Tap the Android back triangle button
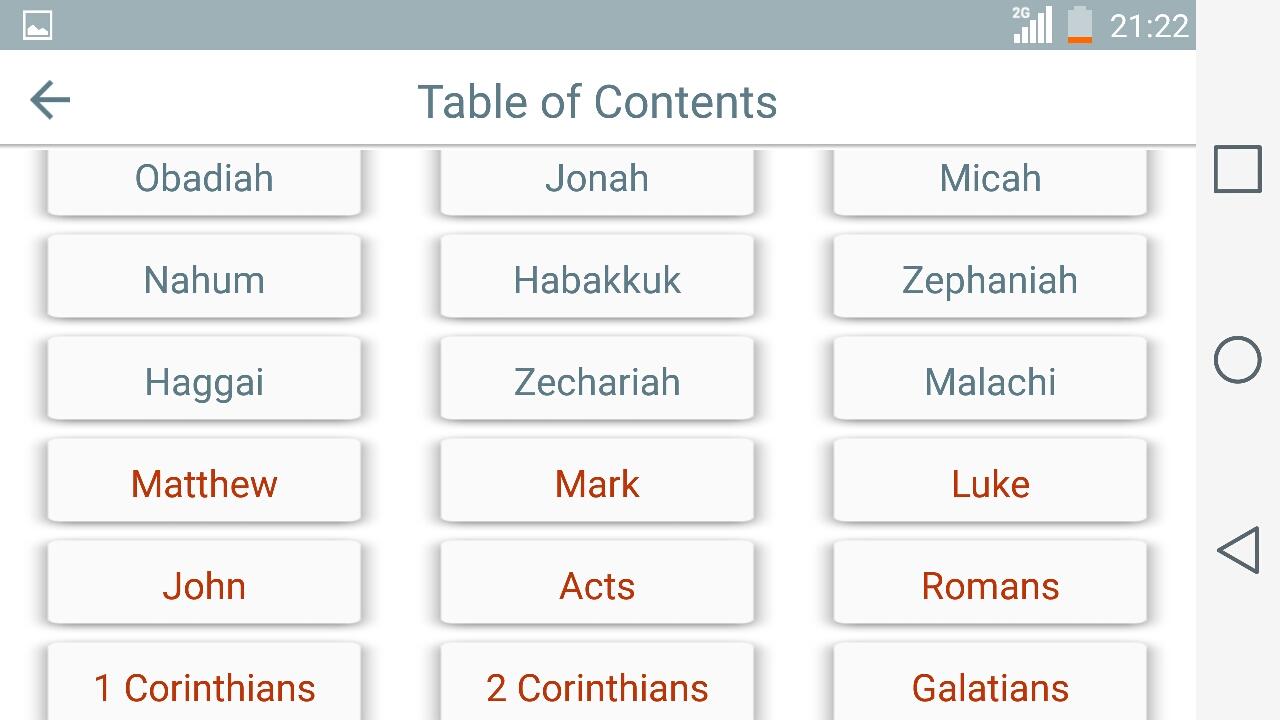This screenshot has width=1280, height=720. (x=1238, y=551)
